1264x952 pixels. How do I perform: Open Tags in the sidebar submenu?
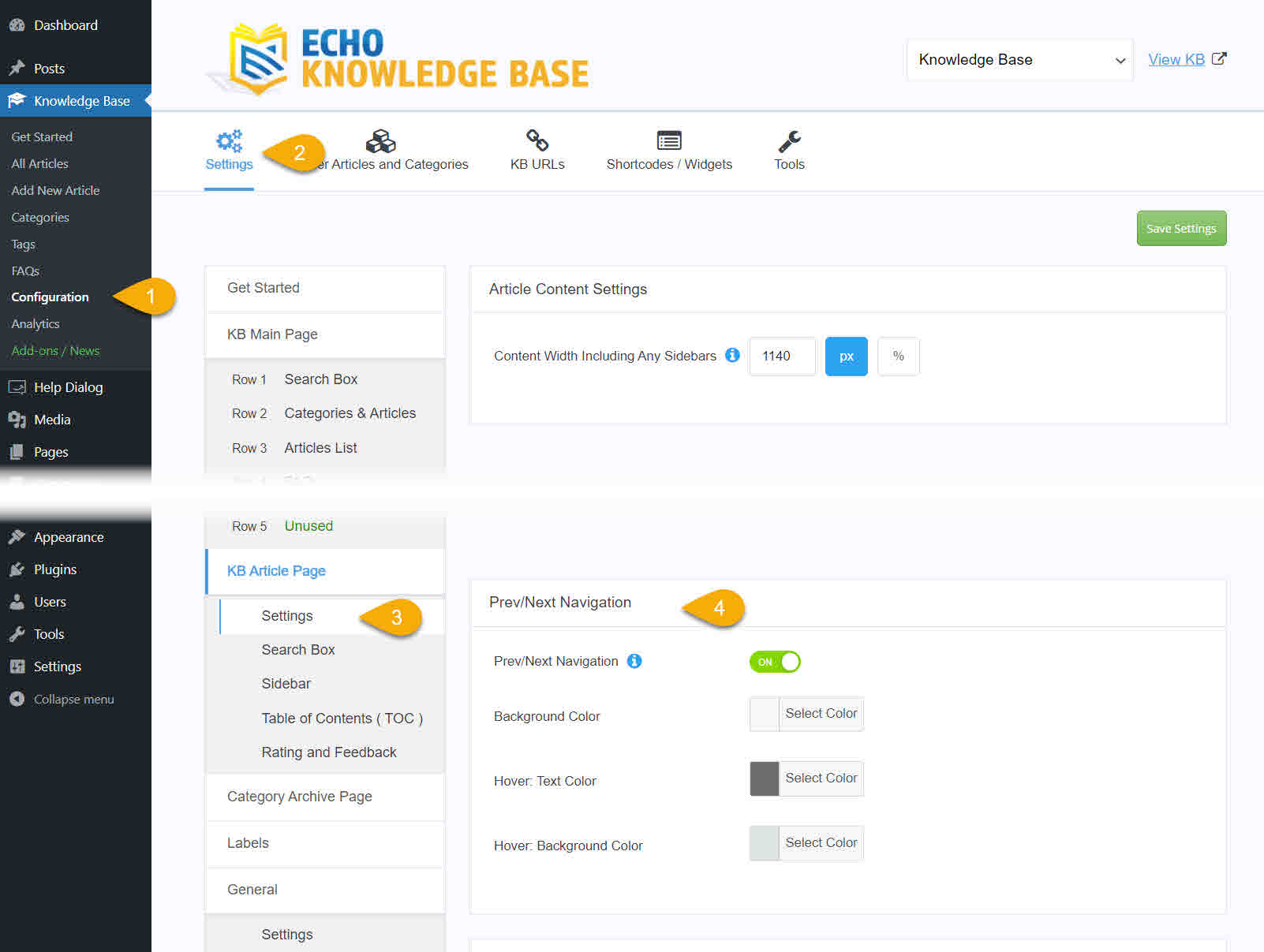(x=23, y=245)
